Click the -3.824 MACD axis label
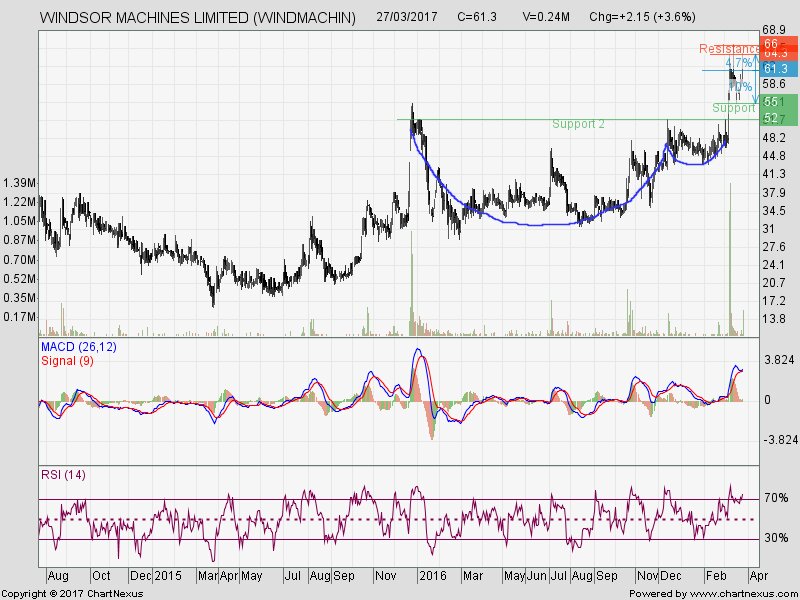This screenshot has height=600, width=800. (779, 440)
